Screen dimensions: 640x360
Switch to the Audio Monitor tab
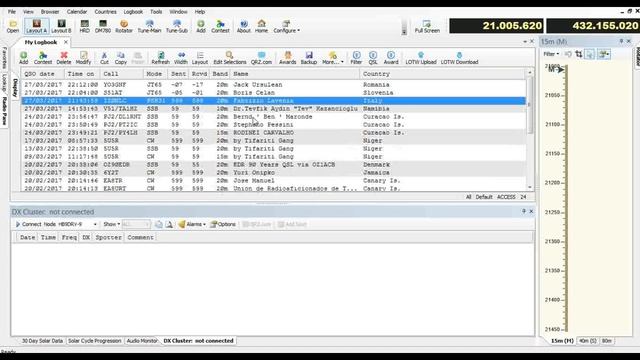tap(142, 341)
